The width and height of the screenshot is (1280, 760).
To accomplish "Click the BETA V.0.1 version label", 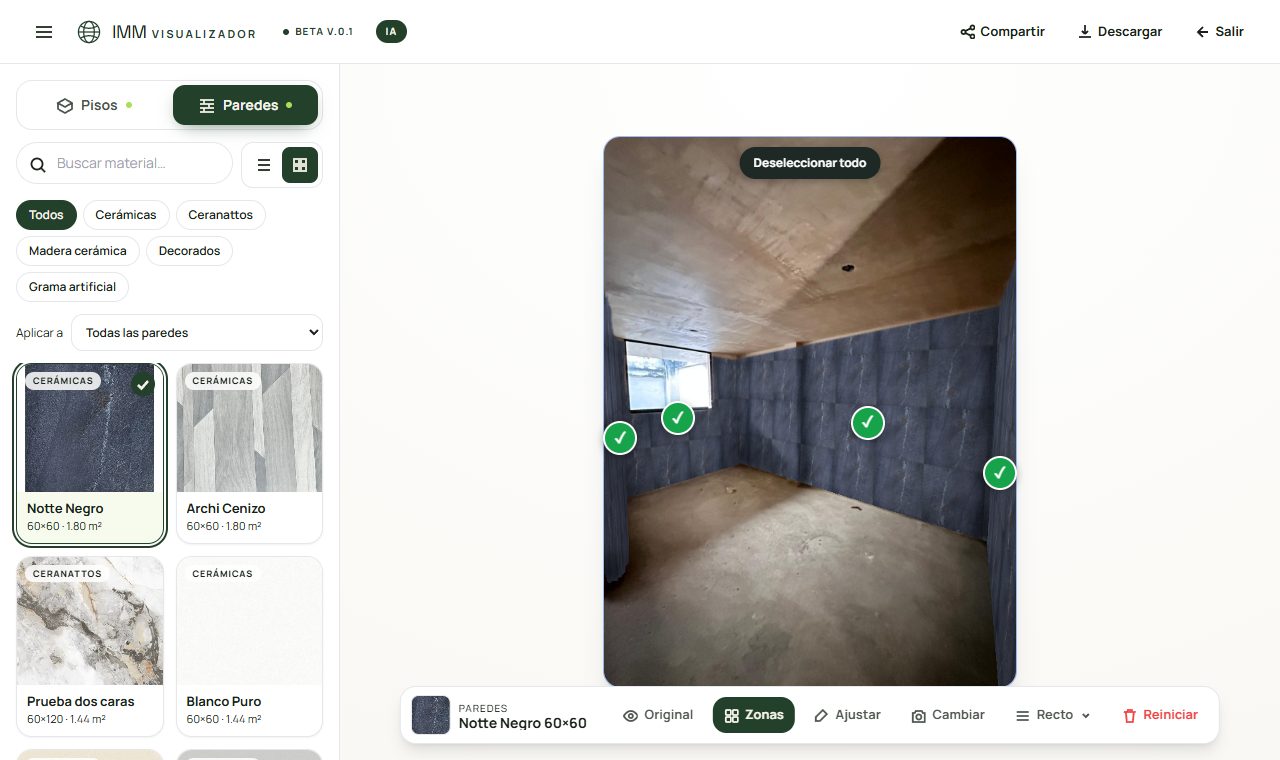I will point(318,32).
